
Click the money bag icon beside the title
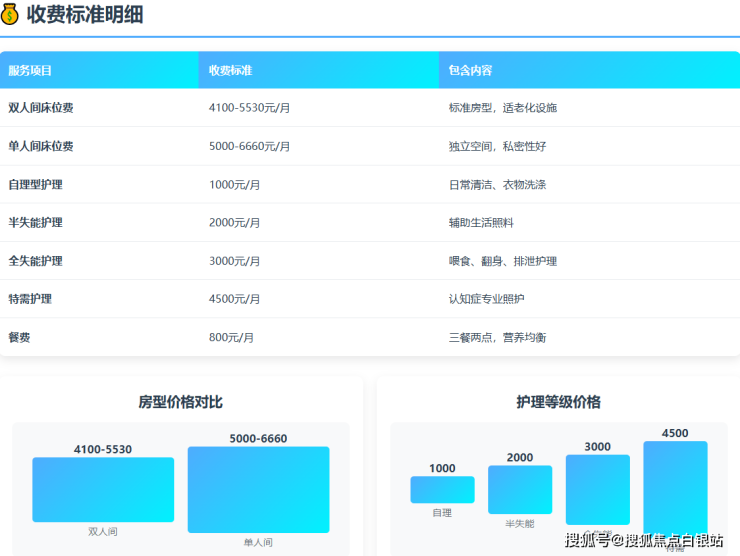tap(10, 15)
